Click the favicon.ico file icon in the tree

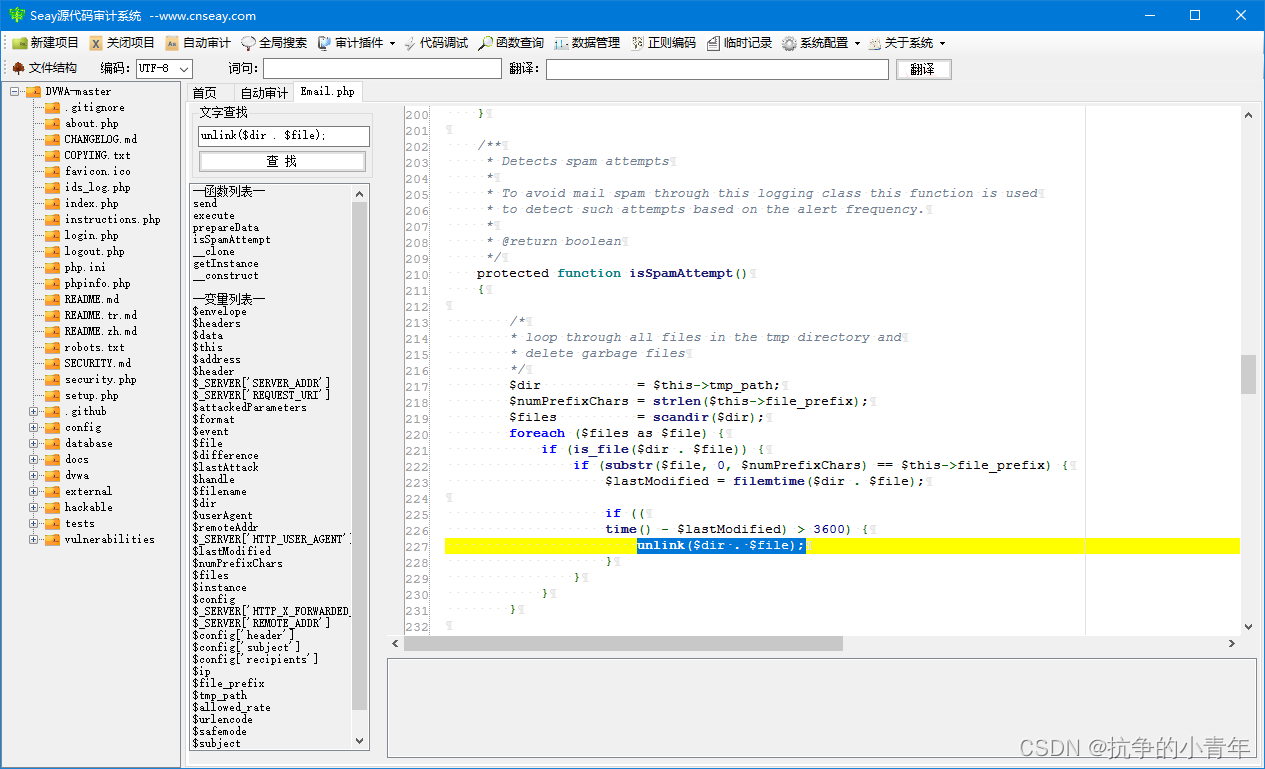coord(52,172)
